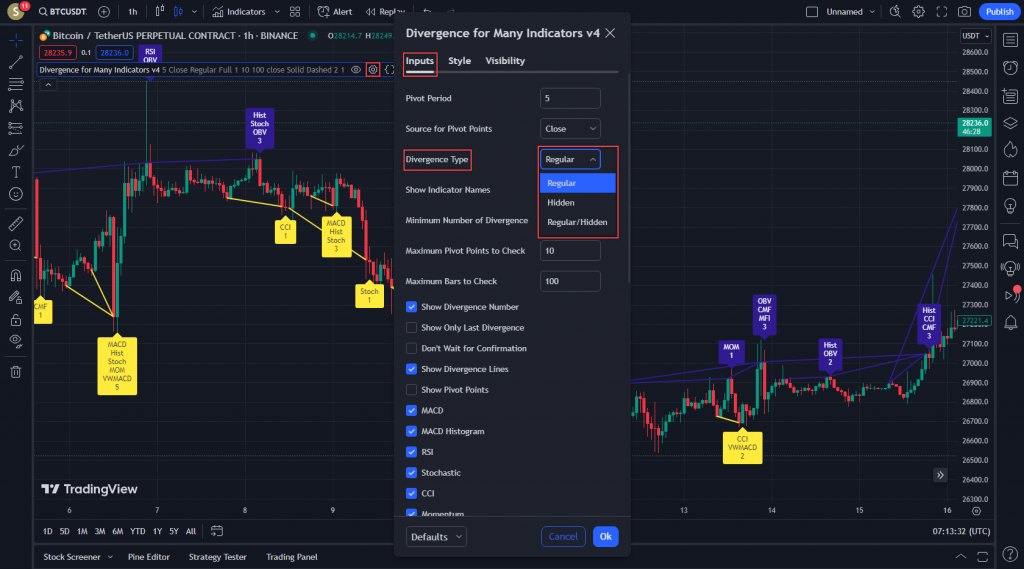
Task: Switch to the Style tab
Action: click(x=459, y=61)
